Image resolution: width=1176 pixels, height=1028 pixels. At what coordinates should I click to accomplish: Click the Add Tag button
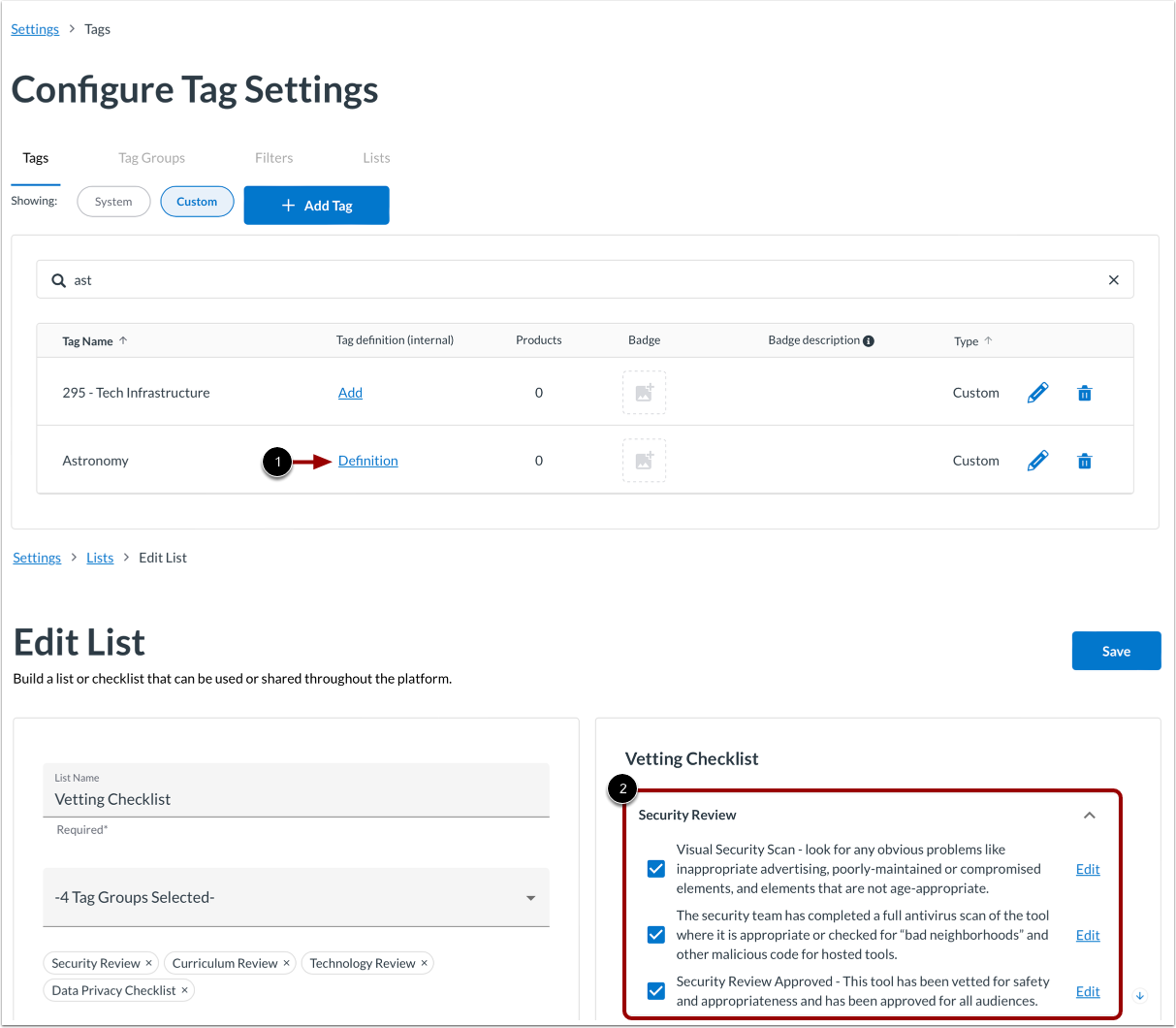coord(316,205)
